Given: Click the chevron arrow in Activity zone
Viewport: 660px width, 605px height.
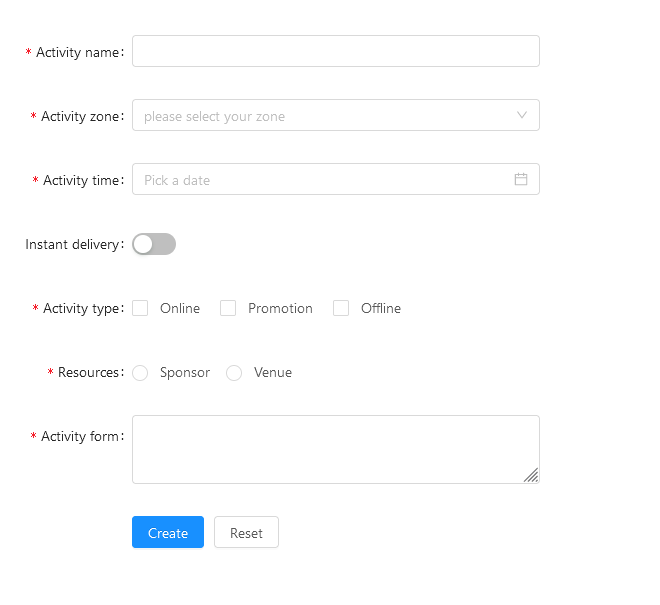Looking at the screenshot, I should pos(522,115).
